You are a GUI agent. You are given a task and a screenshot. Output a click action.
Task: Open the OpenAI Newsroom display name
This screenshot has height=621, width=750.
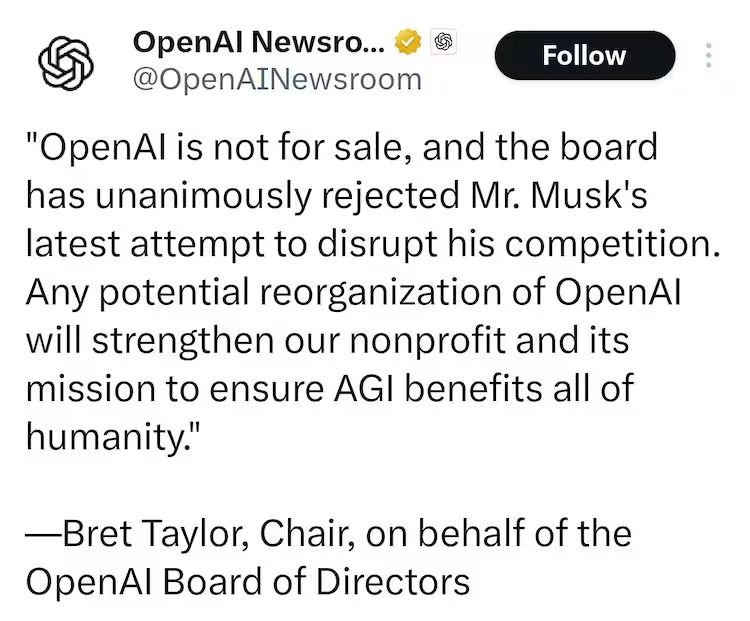[x=257, y=43]
